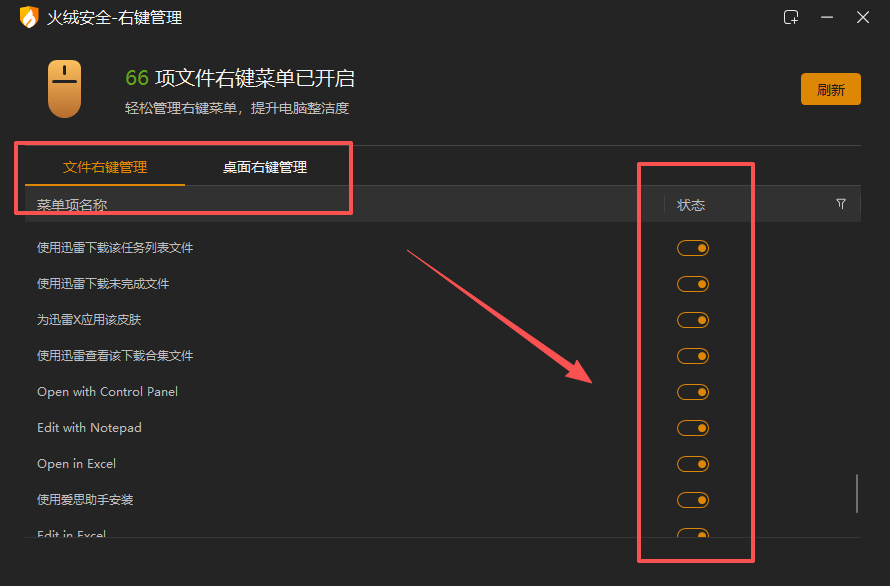Switch off Edit with Notepad toggle
Screen dimensions: 890x586
(692, 428)
